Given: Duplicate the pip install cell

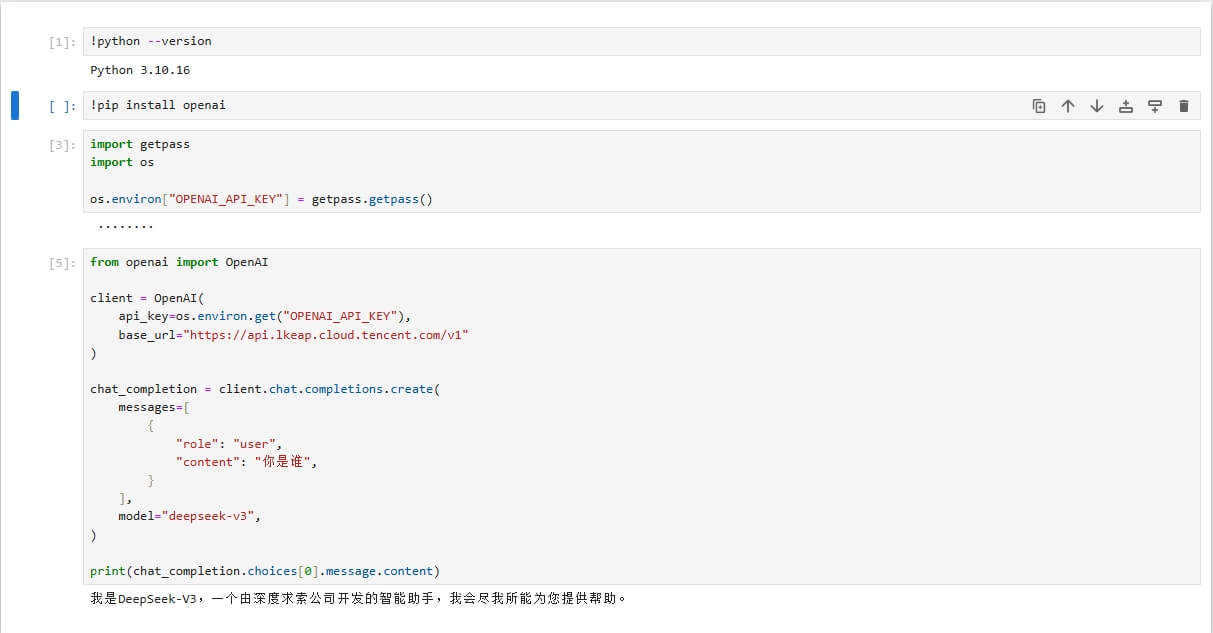Looking at the screenshot, I should tap(1038, 105).
